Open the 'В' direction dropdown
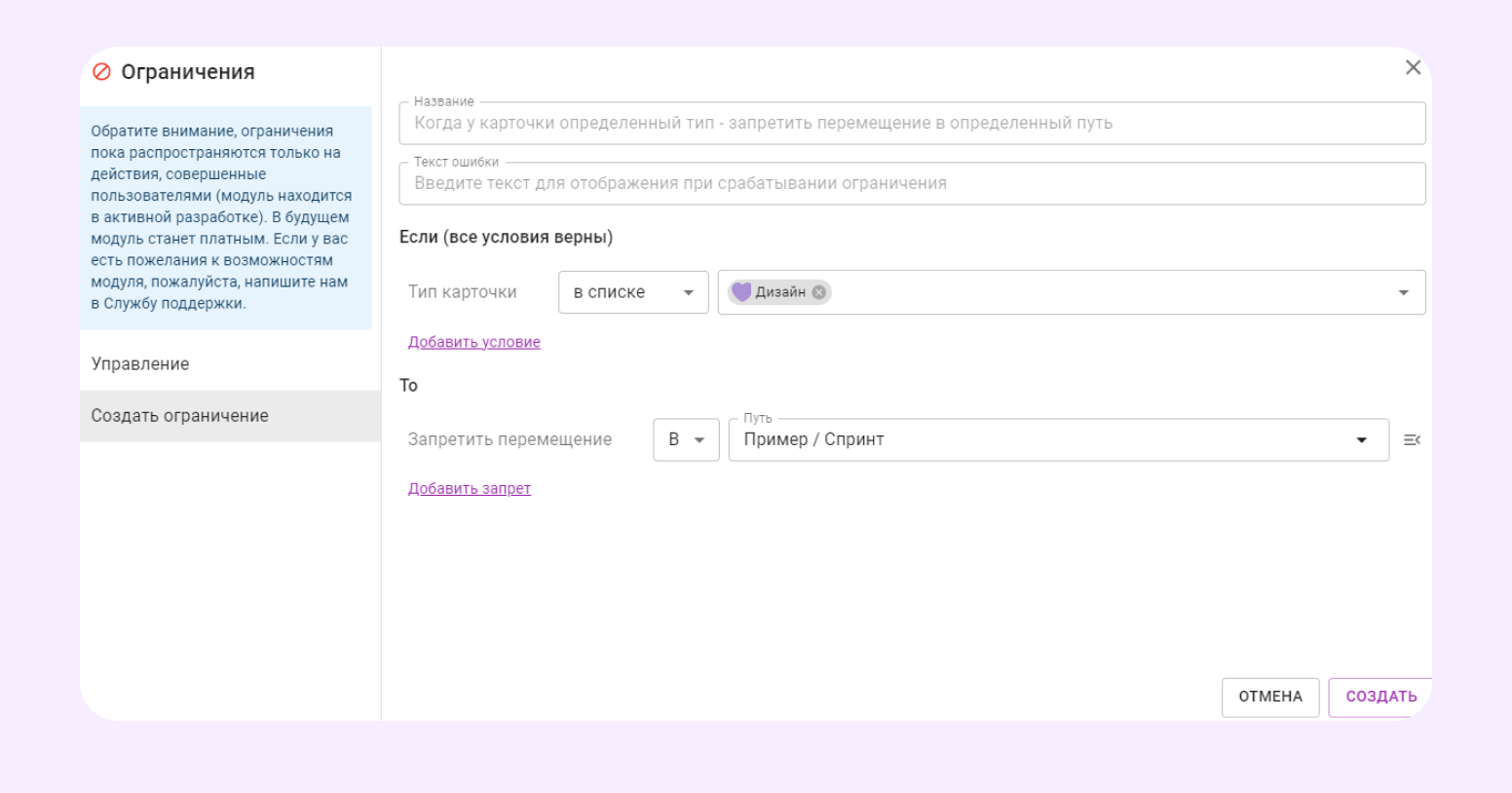This screenshot has height=793, width=1512. click(686, 439)
